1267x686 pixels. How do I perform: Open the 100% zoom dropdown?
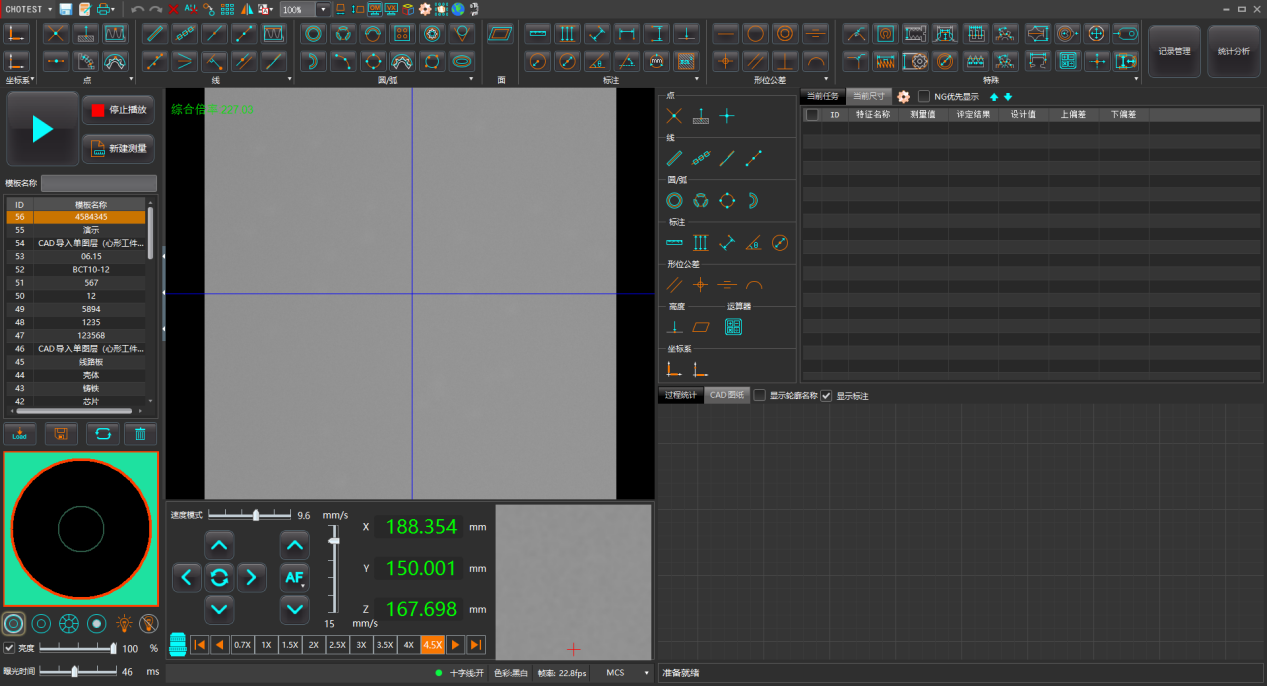[x=322, y=9]
